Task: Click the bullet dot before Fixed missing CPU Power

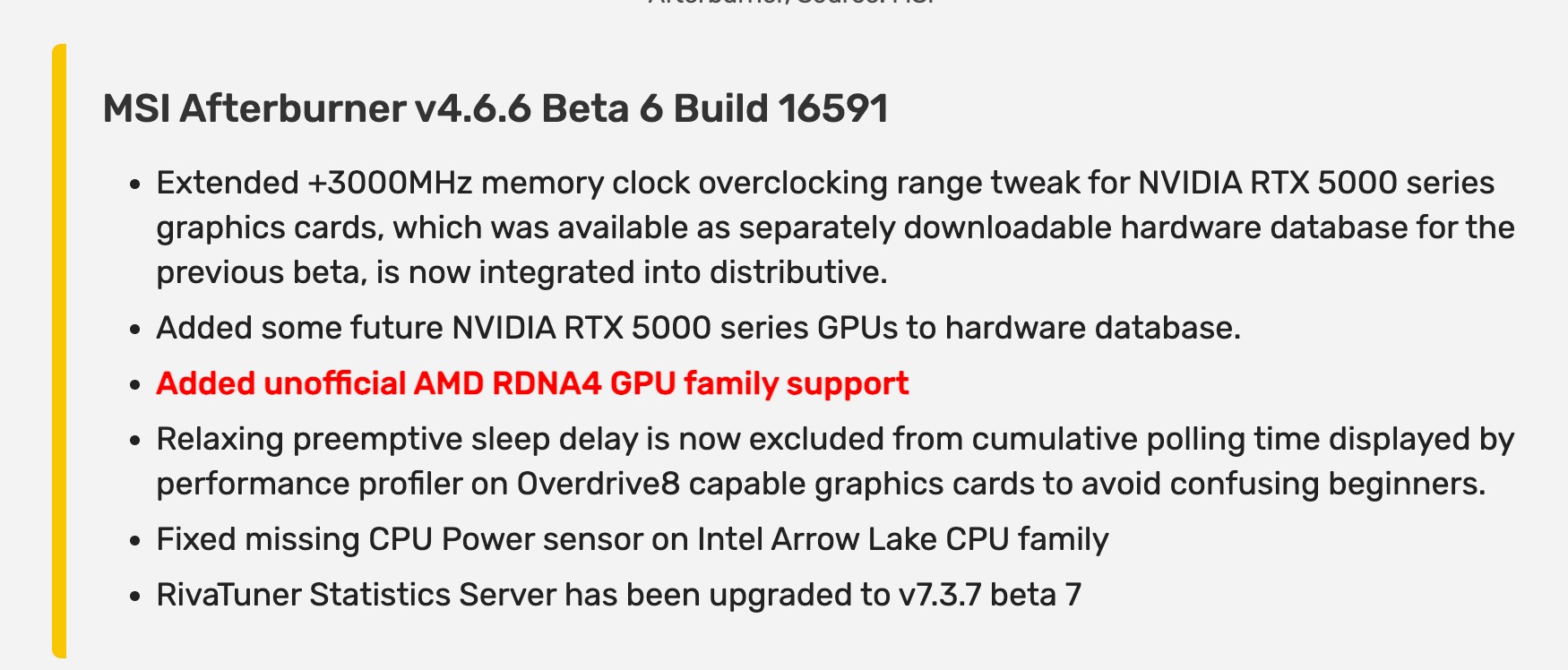Action: pyautogui.click(x=135, y=542)
